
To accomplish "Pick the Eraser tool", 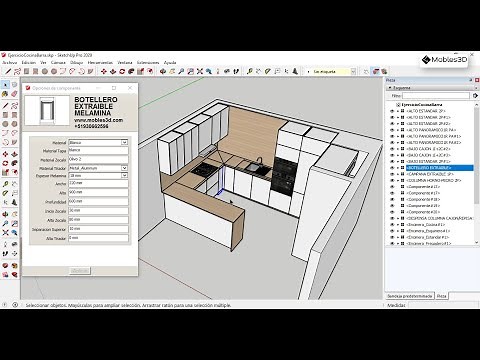I will pos(14,94).
